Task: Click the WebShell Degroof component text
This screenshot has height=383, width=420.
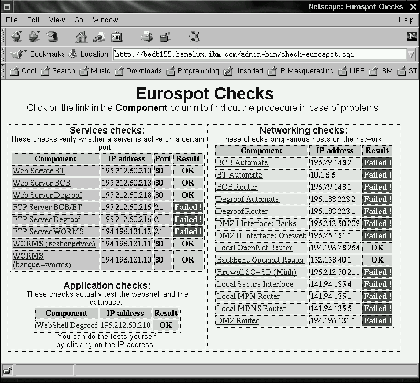Action: pos(66,325)
